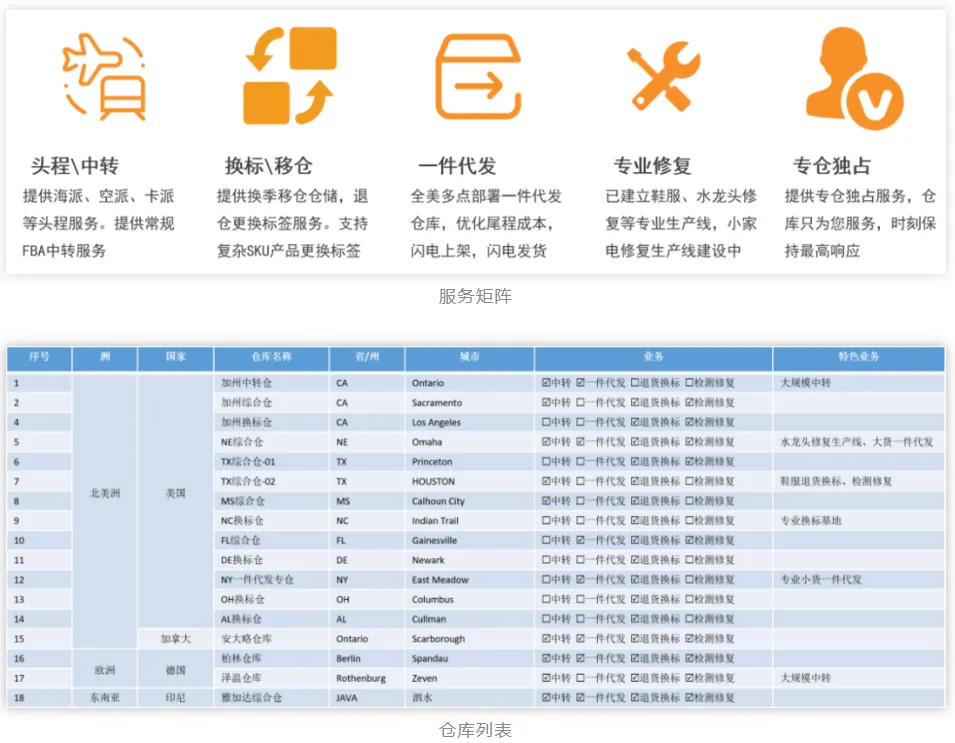Select the 换标\移仓 heading
This screenshot has height=743, width=955.
[269, 166]
